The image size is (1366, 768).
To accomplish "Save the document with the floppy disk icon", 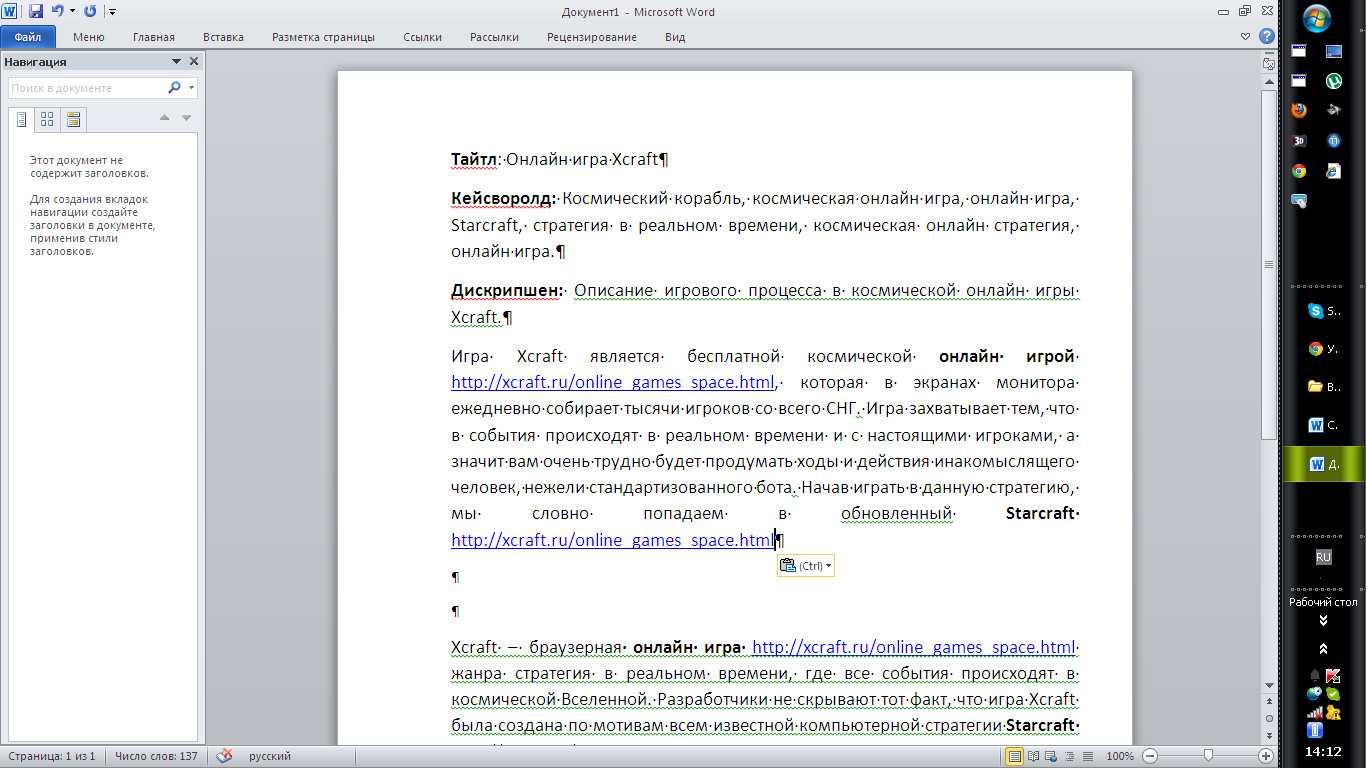I will 36,11.
